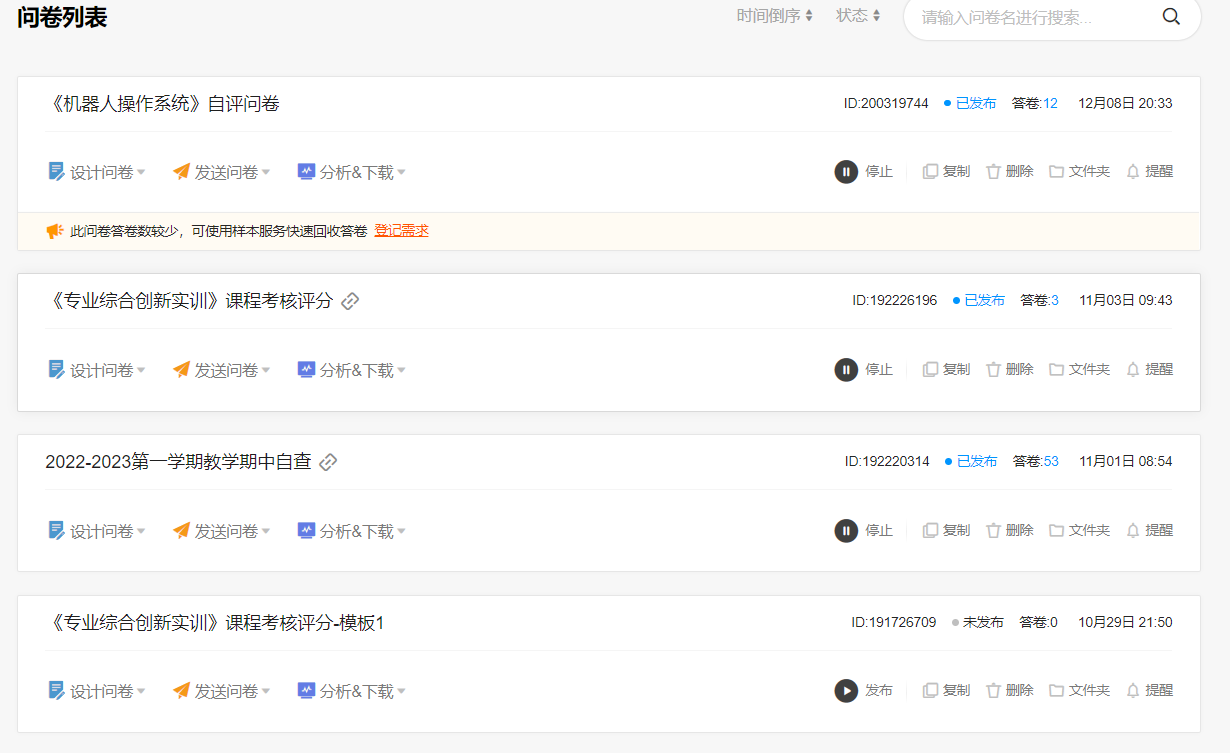Pause the 2022-2023第一学期教学期中自查 survey
This screenshot has width=1230, height=753.
pyautogui.click(x=864, y=531)
